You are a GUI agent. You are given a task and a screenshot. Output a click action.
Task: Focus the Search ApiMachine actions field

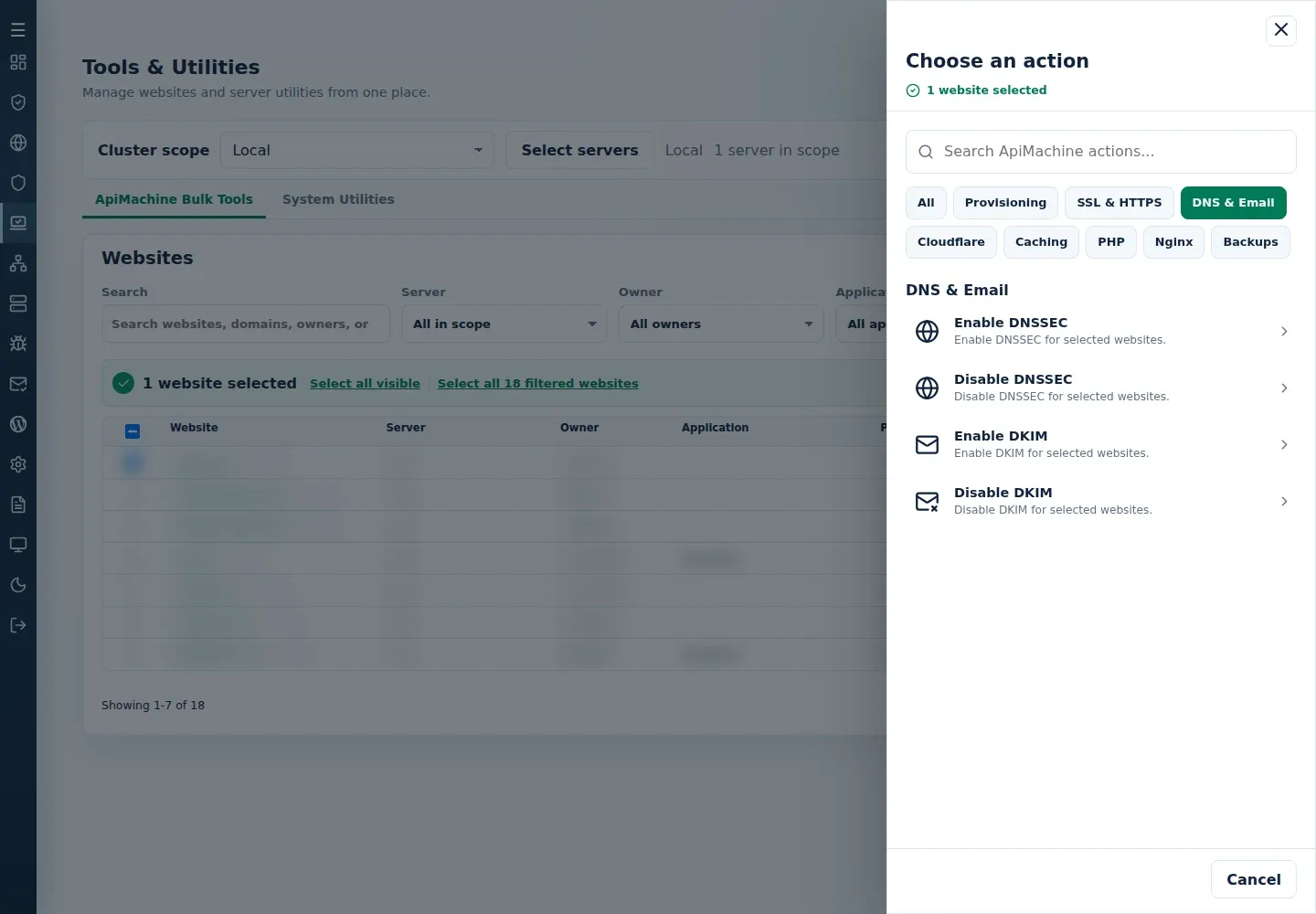[1101, 152]
